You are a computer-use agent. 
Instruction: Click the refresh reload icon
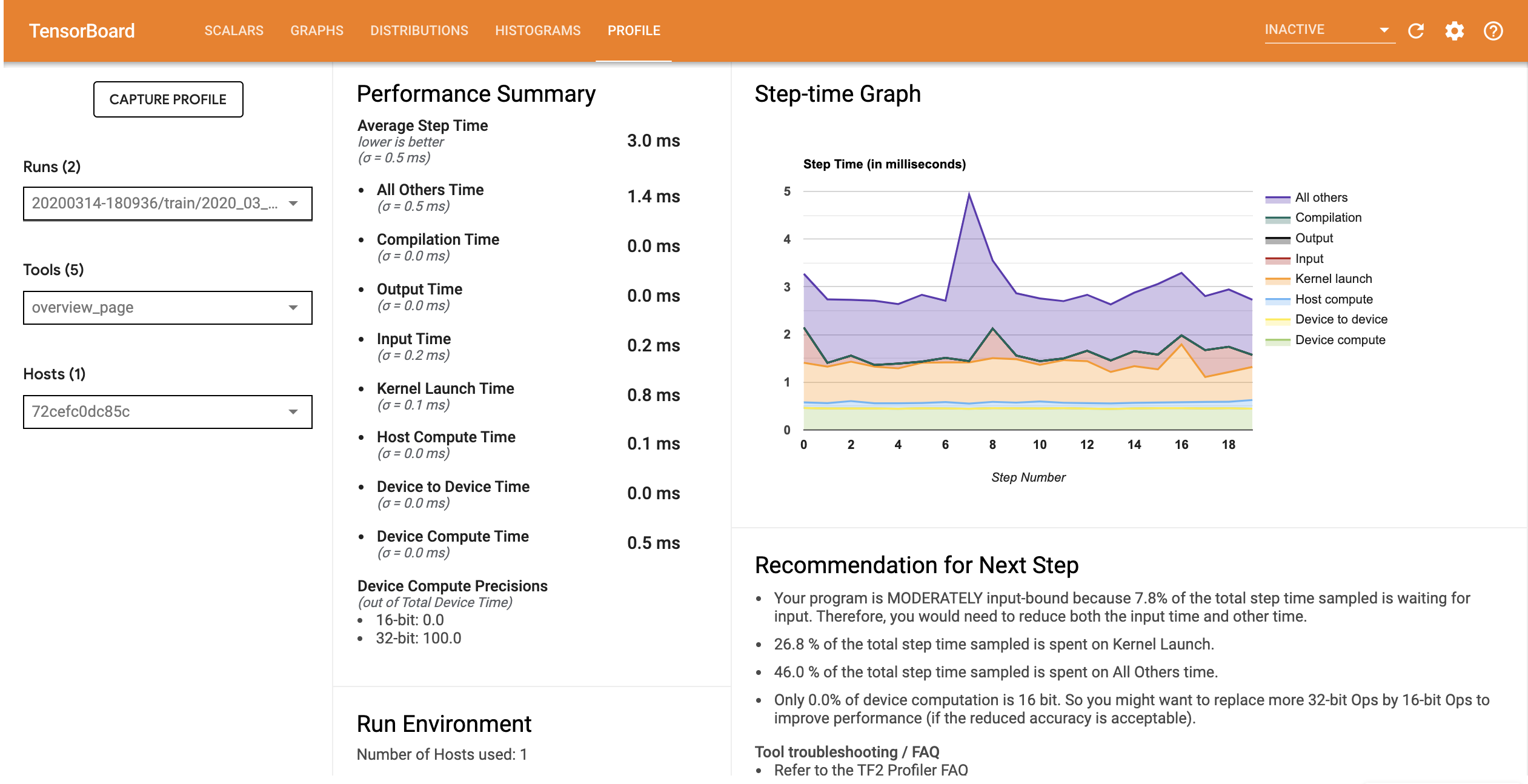(x=1415, y=31)
